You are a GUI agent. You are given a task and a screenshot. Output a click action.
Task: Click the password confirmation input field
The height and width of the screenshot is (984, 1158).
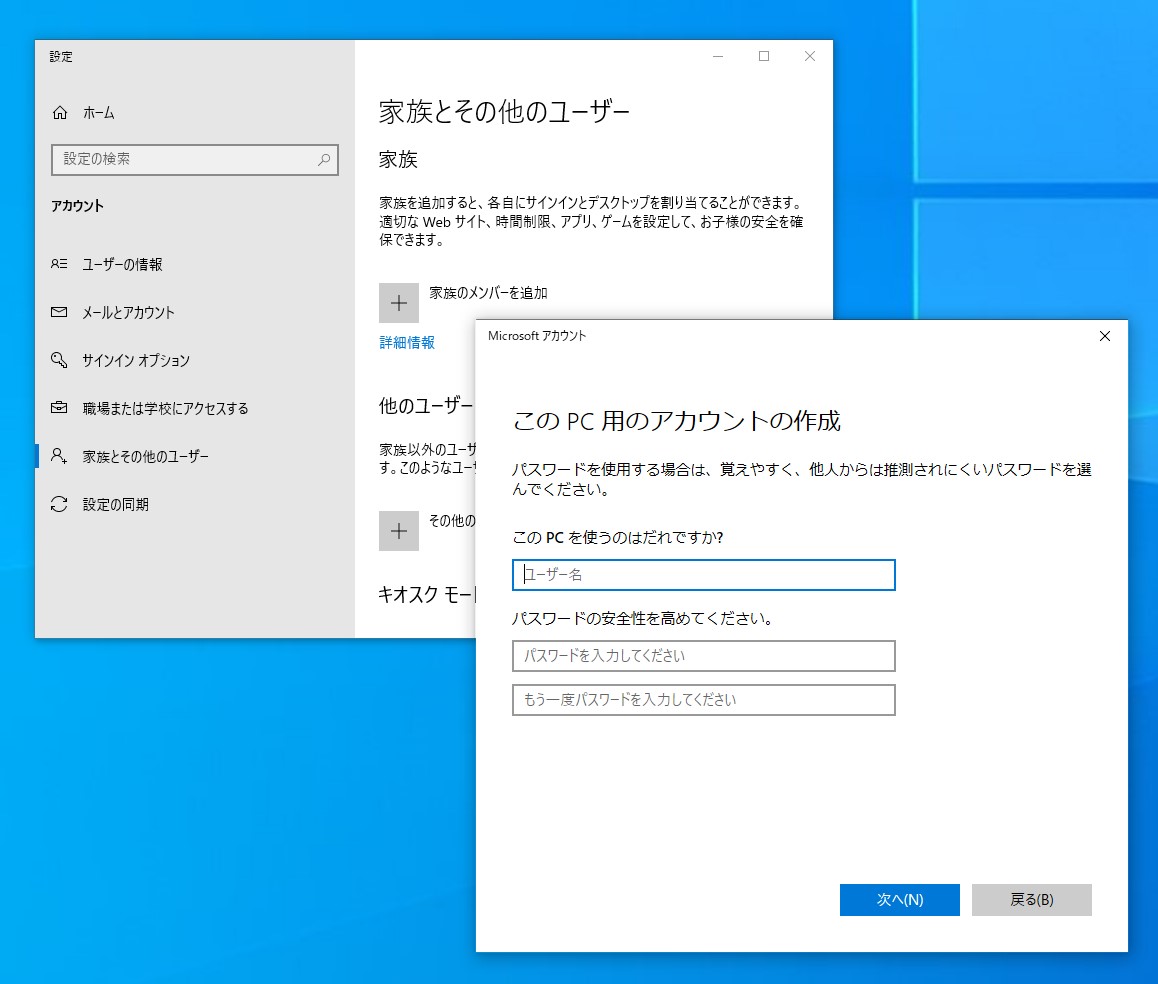coord(703,700)
